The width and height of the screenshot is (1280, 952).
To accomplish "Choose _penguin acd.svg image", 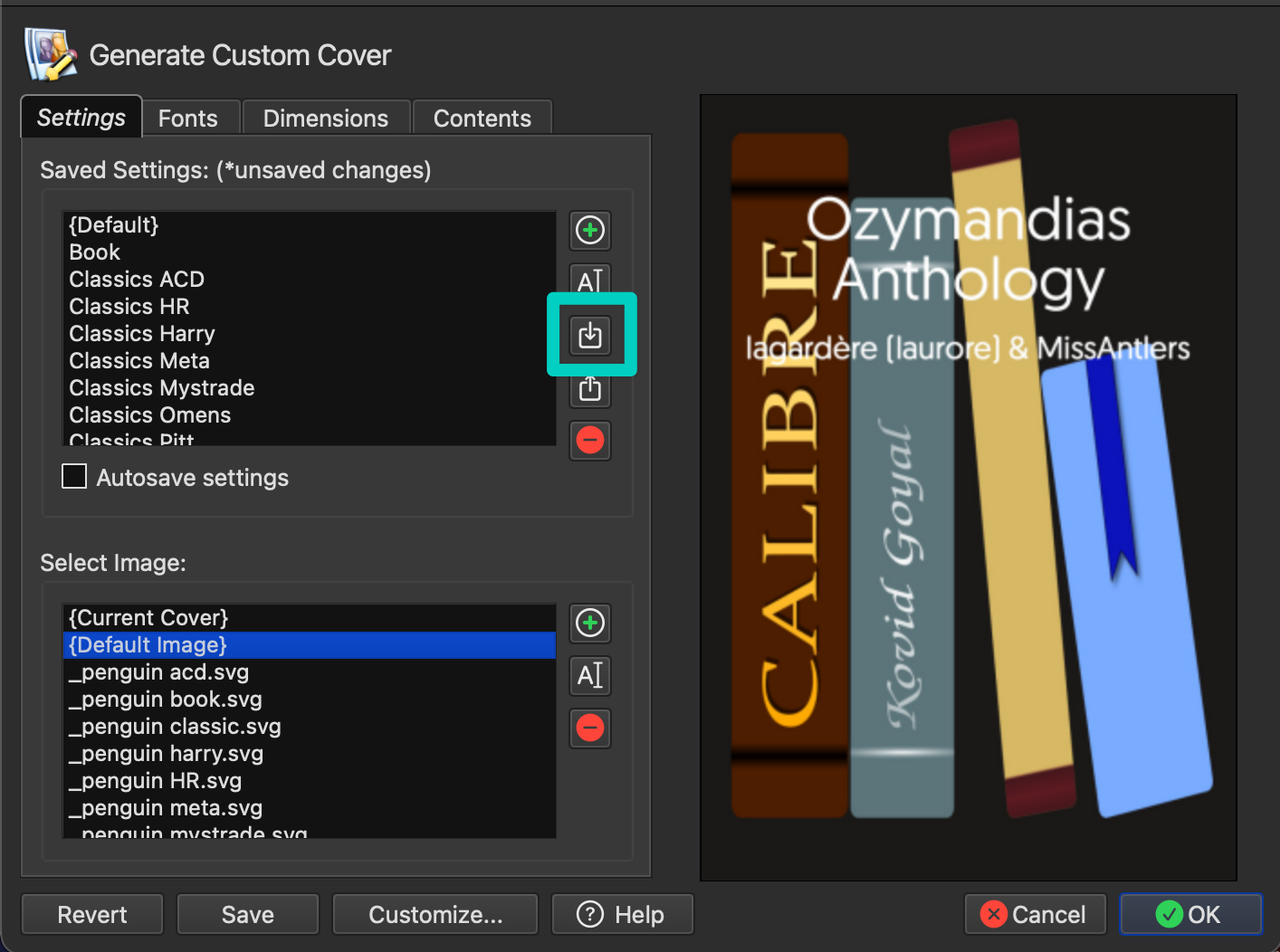I will click(x=309, y=672).
